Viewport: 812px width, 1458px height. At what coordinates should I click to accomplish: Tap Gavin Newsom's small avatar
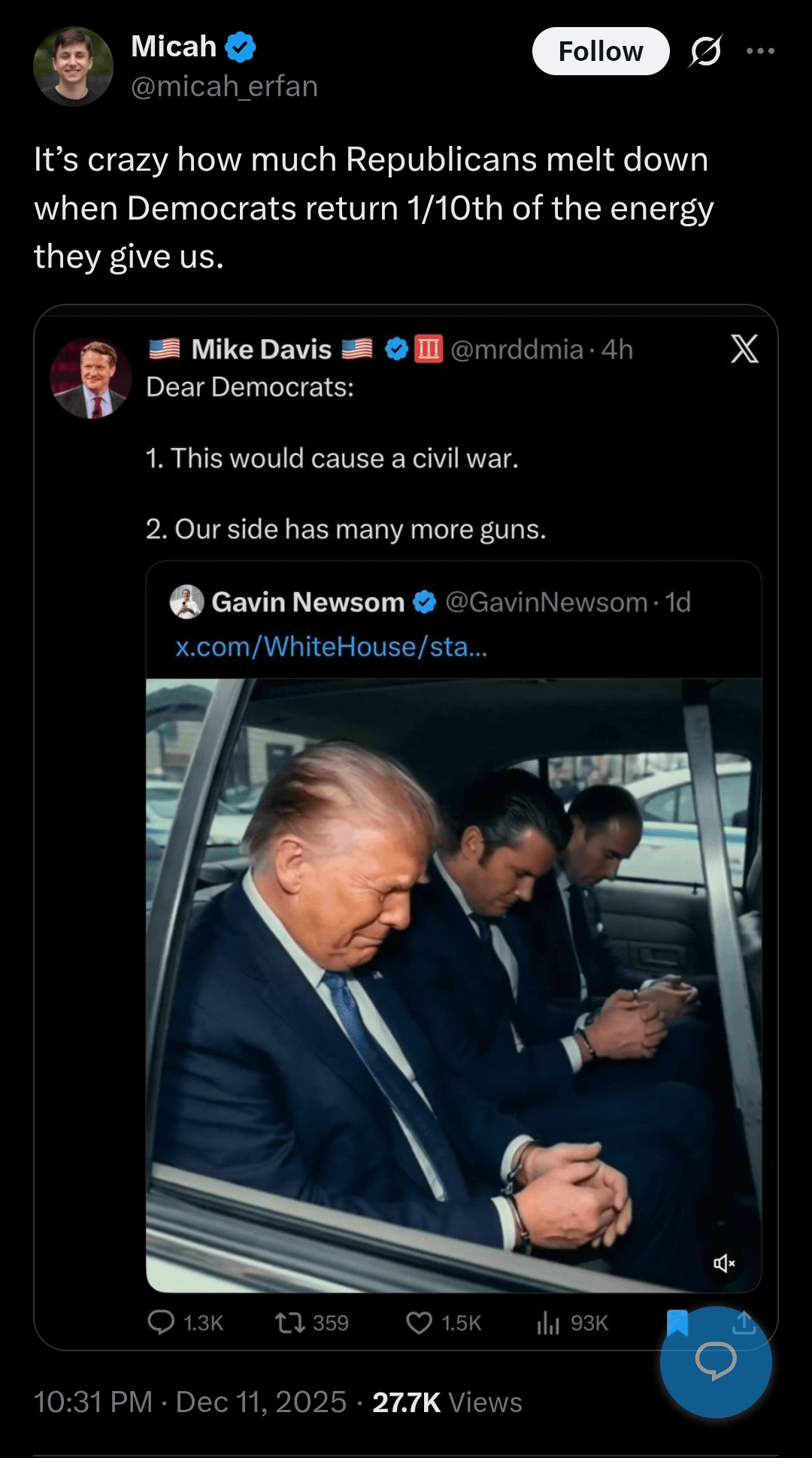click(x=186, y=602)
